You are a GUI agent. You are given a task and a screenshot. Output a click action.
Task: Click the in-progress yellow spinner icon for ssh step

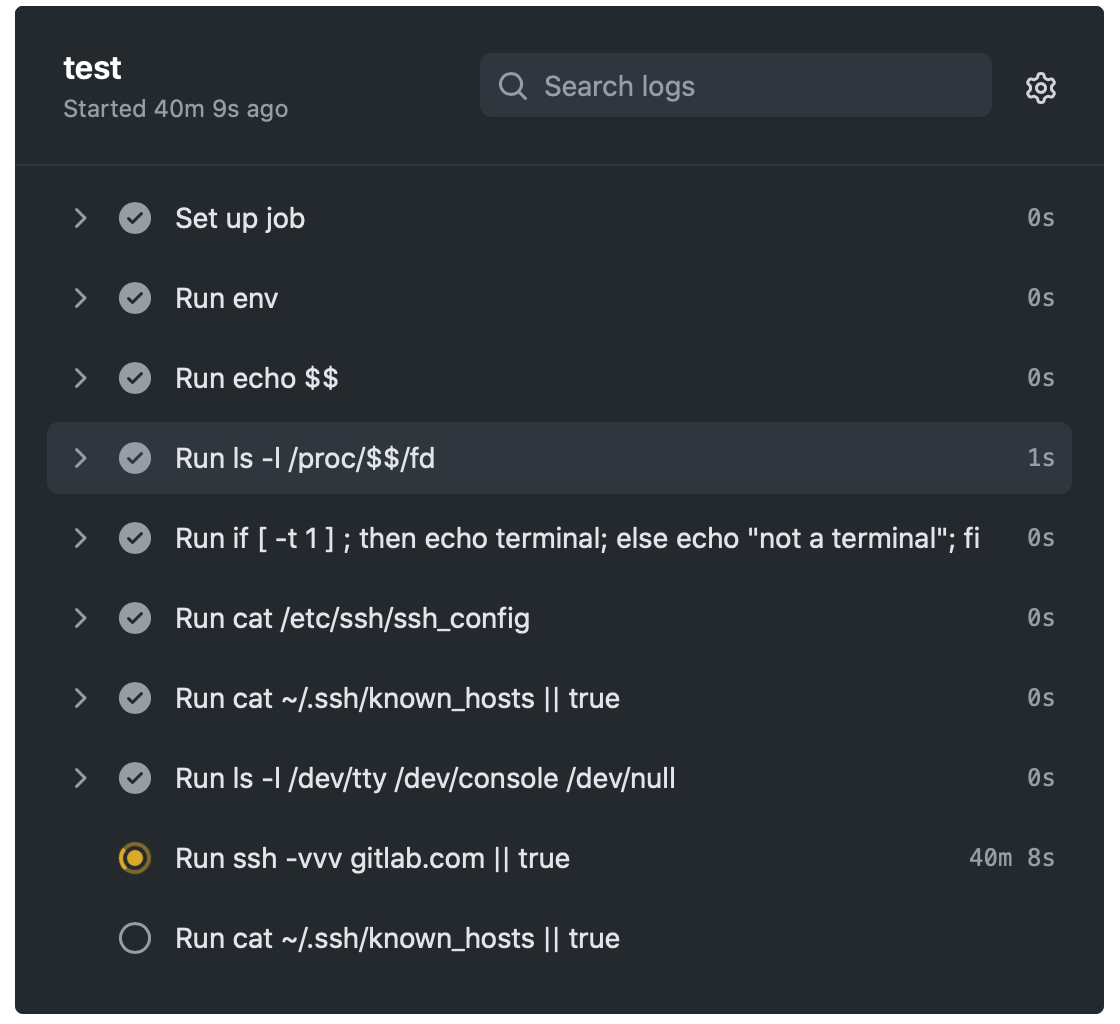pyautogui.click(x=135, y=858)
